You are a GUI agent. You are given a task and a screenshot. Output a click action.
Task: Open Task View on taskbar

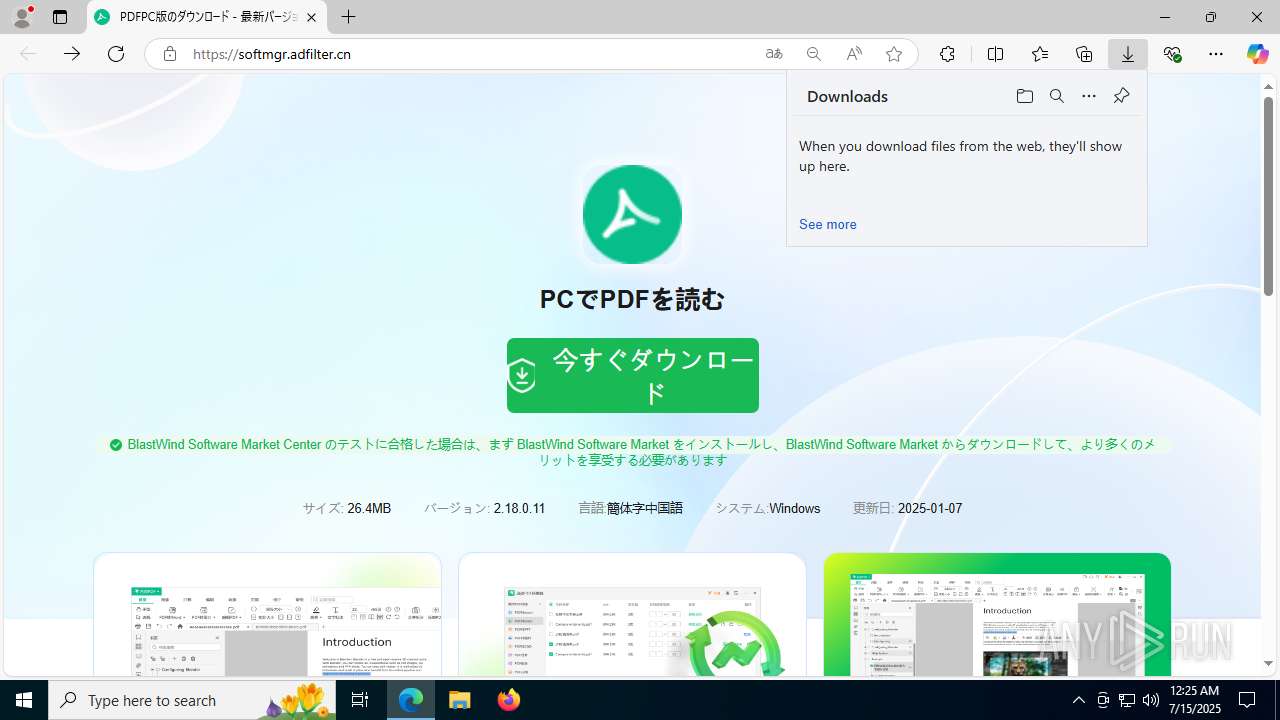(x=360, y=700)
